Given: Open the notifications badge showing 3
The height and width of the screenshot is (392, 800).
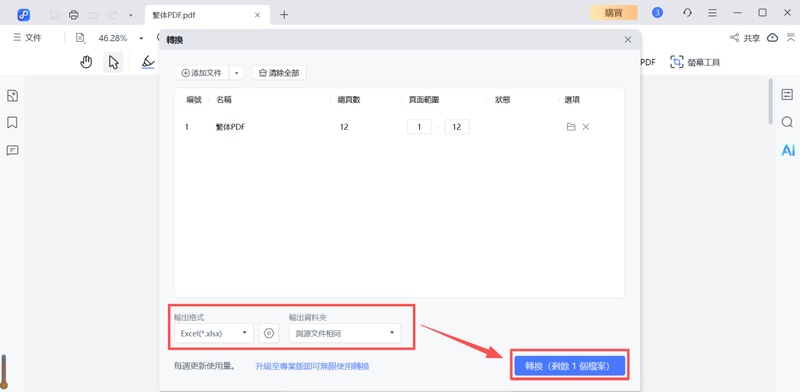Looking at the screenshot, I should tap(657, 13).
